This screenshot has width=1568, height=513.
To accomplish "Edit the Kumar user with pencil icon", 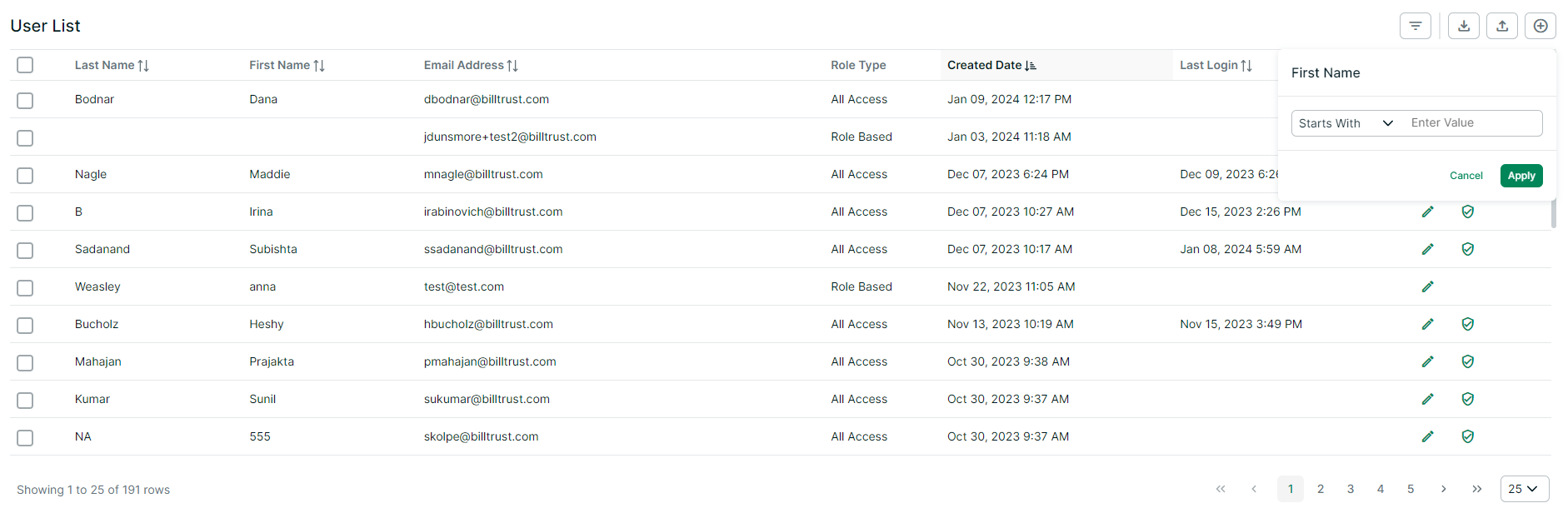I will point(1427,399).
